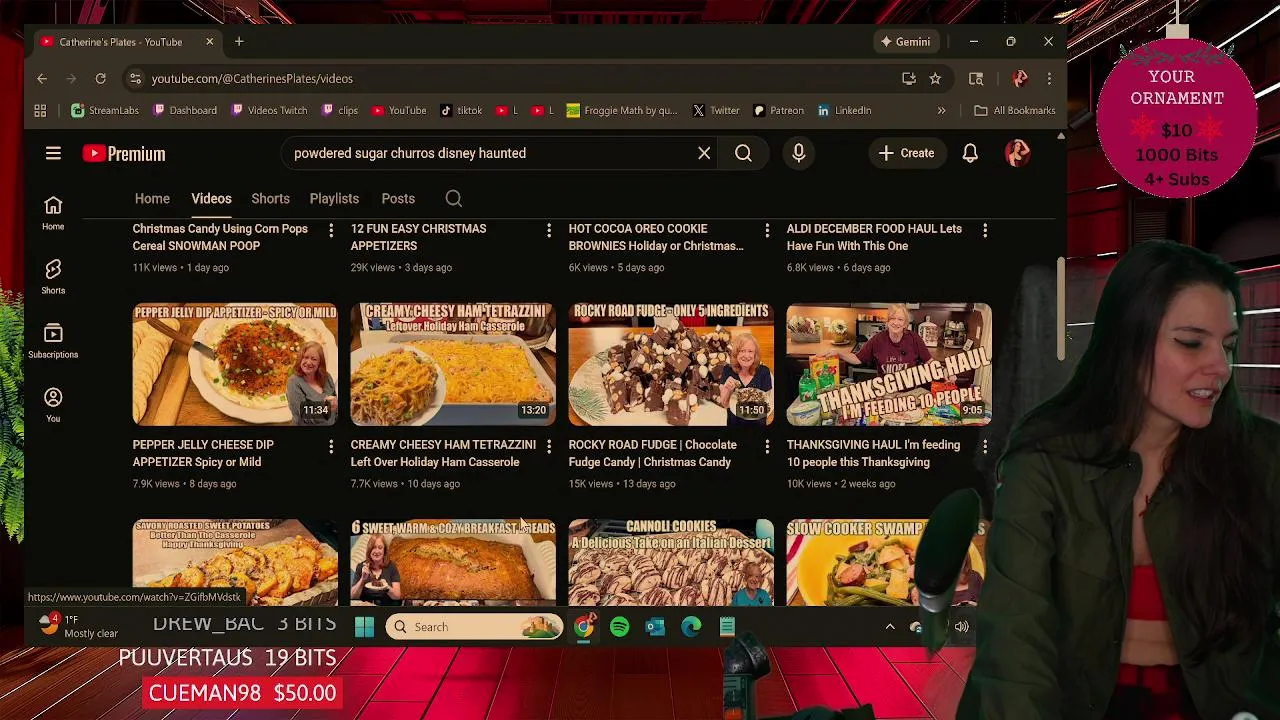
Task: Open the Patreon bookmark
Action: [x=778, y=110]
